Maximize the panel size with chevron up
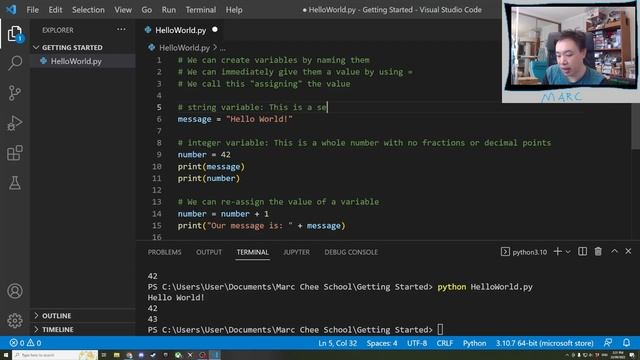Viewport: 640px width, 360px height. coord(614,251)
